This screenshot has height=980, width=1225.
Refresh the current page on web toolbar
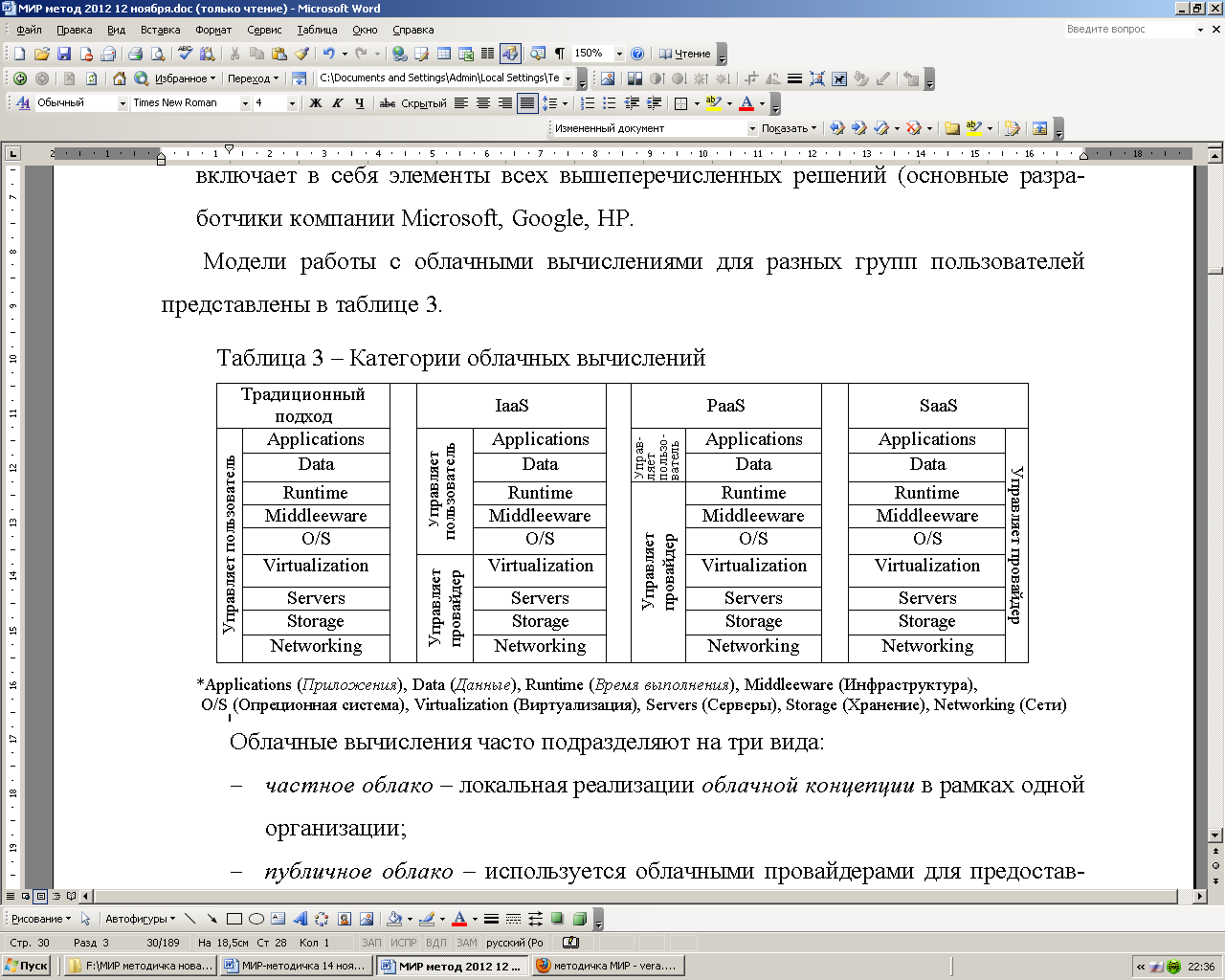pos(91,78)
